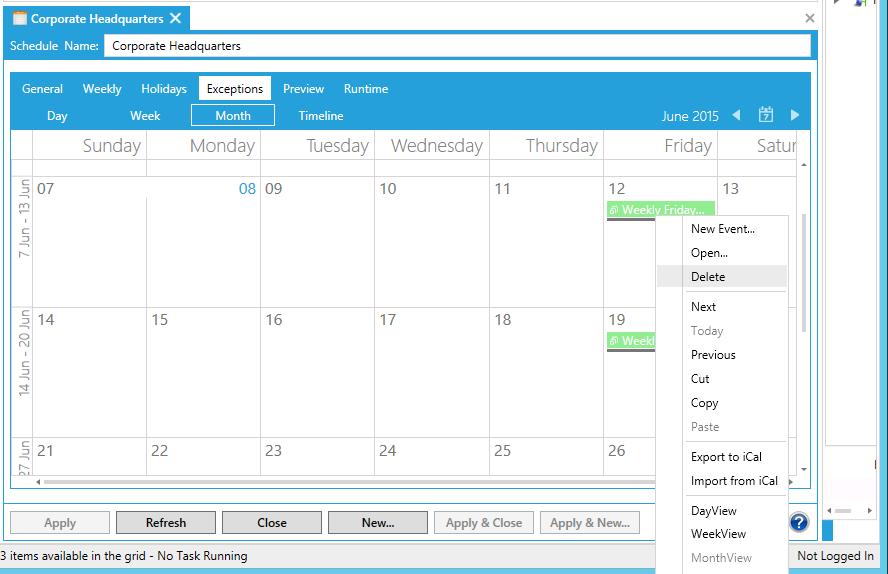The image size is (888, 574).
Task: Click the previous month arrow icon
Action: point(737,115)
